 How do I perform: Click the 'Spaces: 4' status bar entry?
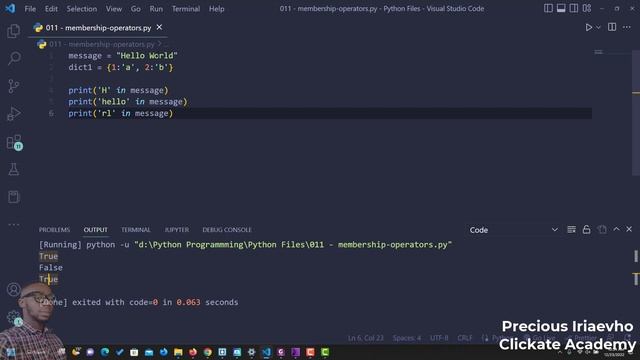pos(407,338)
